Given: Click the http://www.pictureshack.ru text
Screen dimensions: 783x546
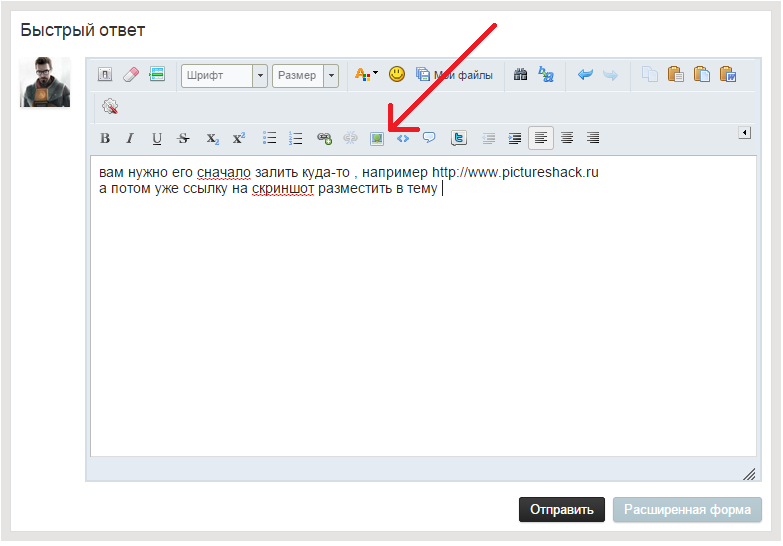Looking at the screenshot, I should pos(515,172).
